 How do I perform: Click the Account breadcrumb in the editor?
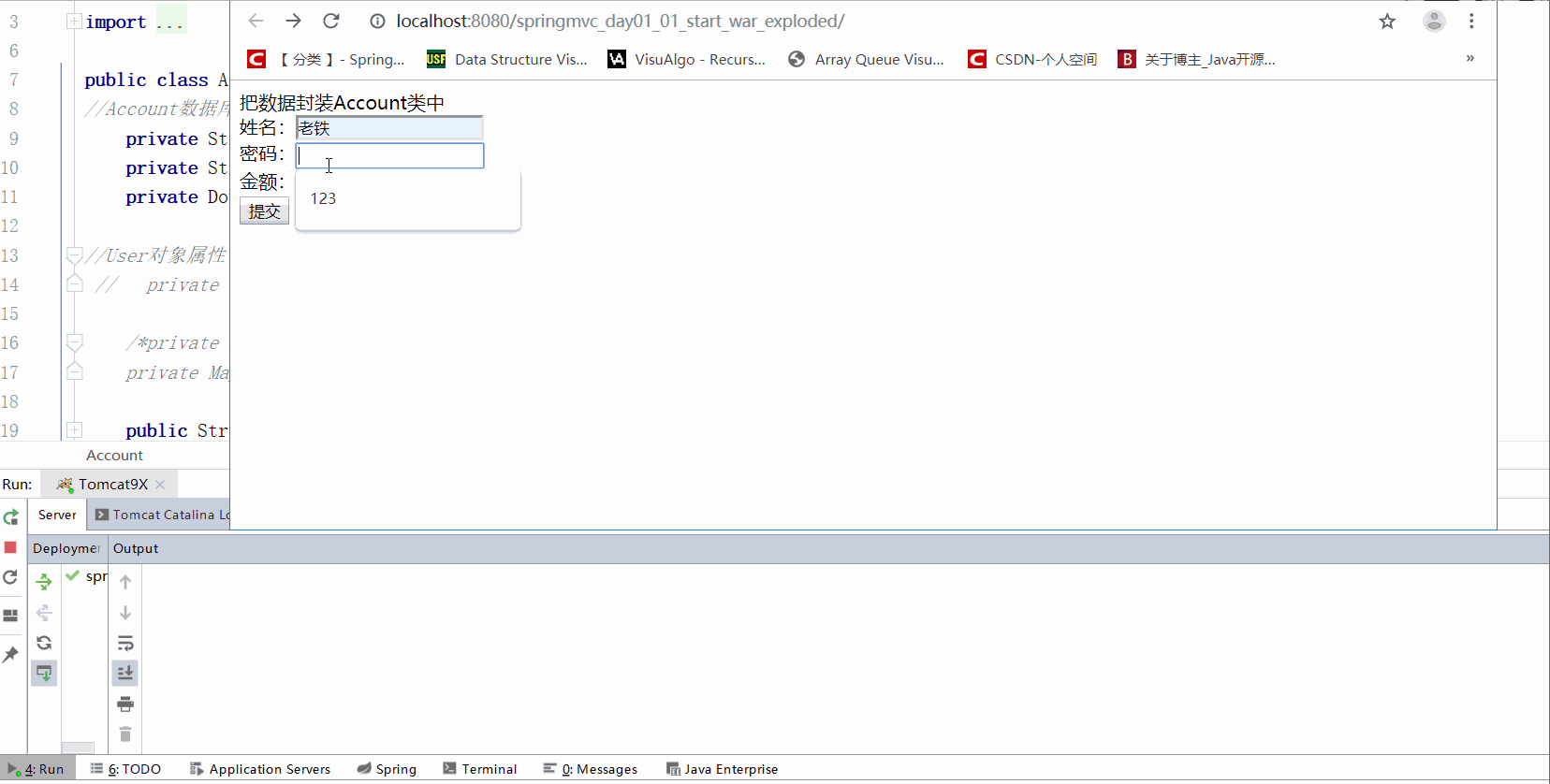pyautogui.click(x=114, y=455)
